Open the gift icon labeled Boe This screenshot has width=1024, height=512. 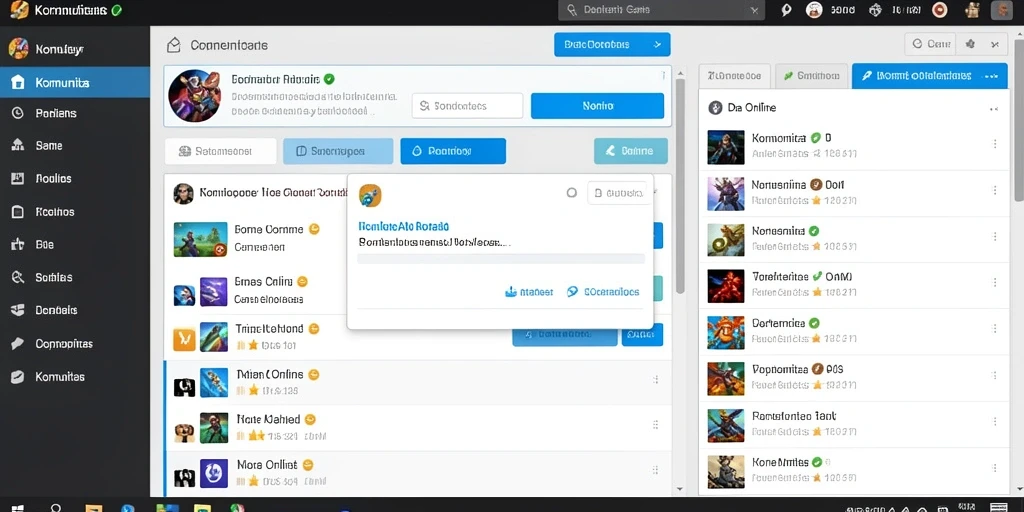point(18,245)
